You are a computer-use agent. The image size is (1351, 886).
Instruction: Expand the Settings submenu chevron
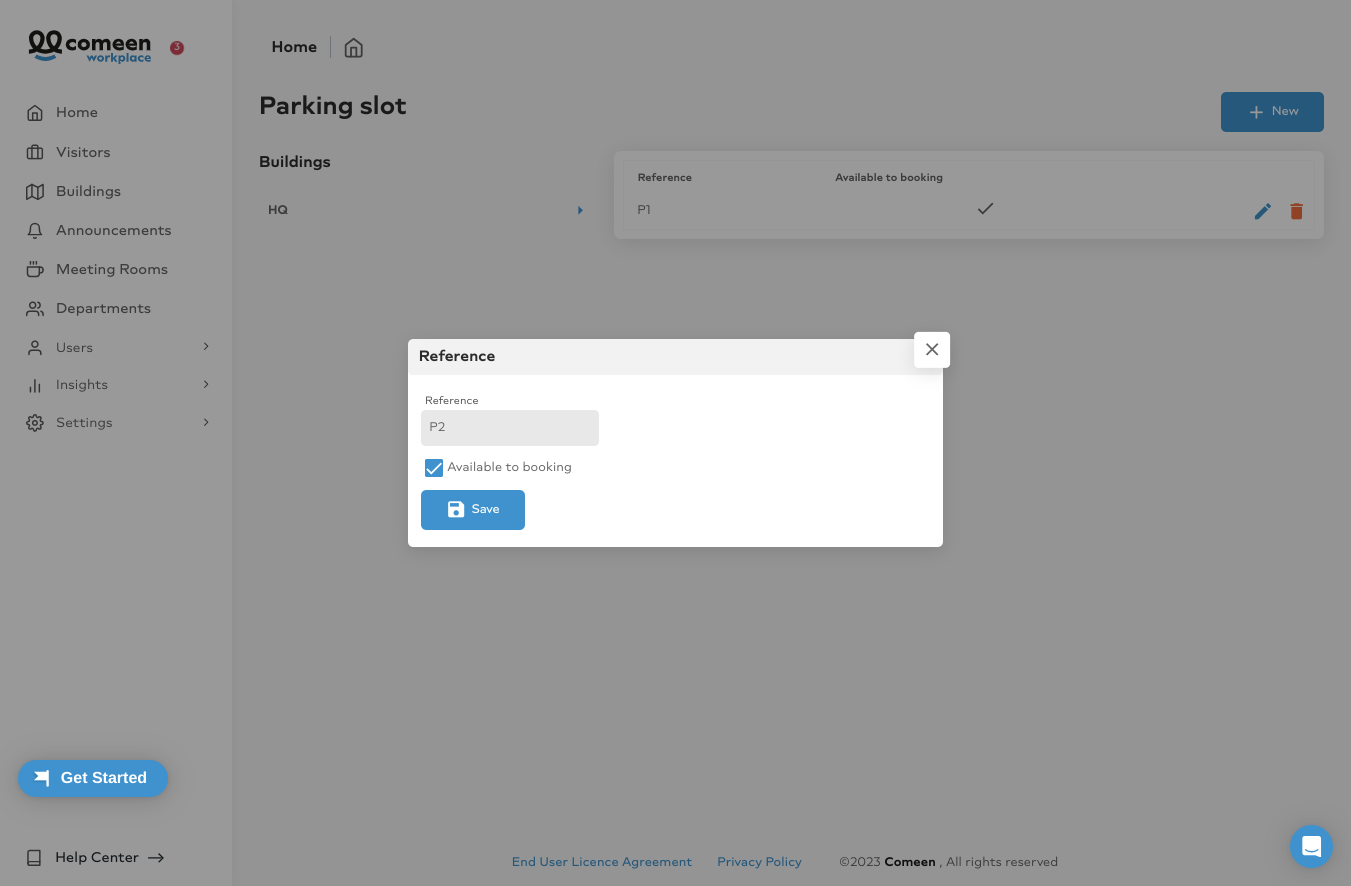pyautogui.click(x=206, y=422)
